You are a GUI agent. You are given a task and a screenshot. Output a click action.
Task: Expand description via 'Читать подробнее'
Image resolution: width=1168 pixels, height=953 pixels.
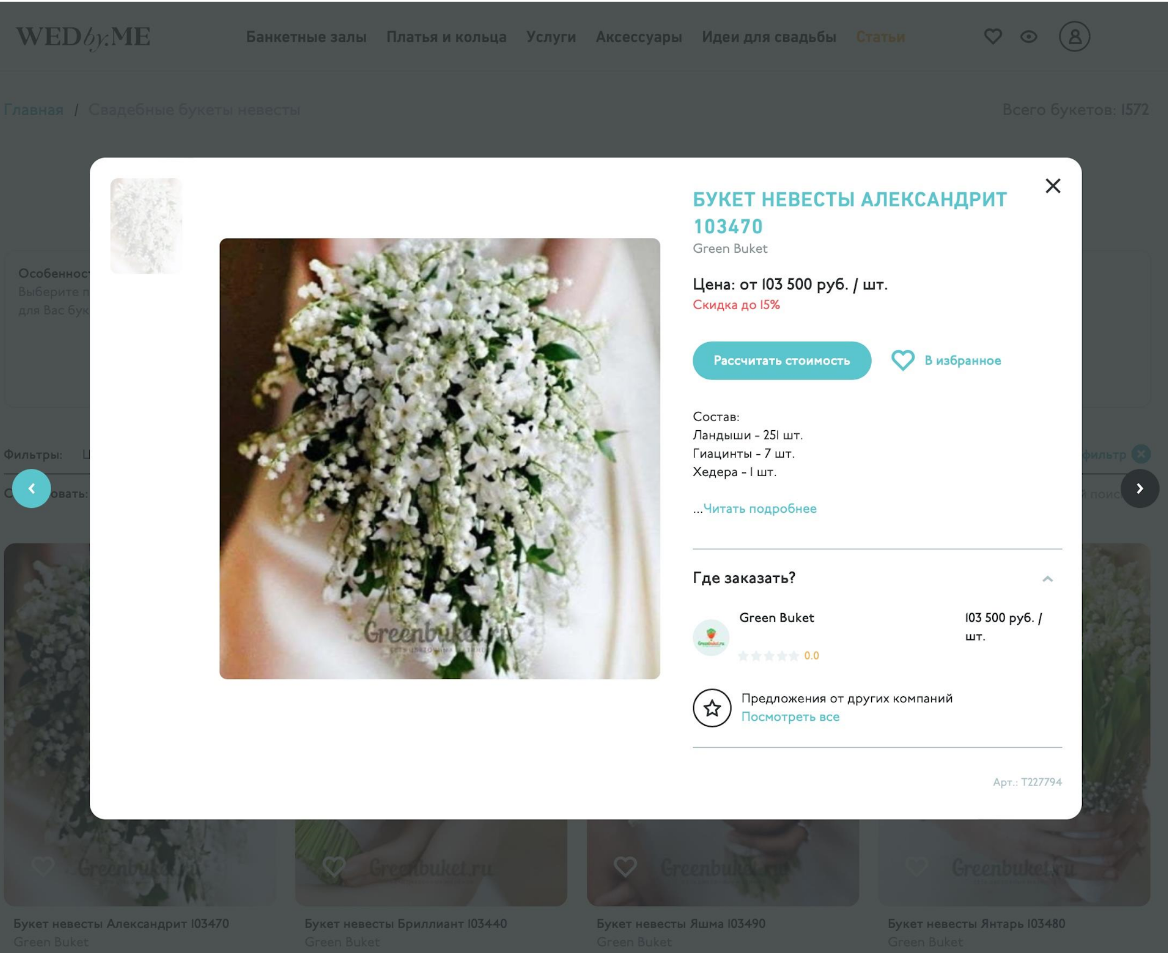pos(759,508)
